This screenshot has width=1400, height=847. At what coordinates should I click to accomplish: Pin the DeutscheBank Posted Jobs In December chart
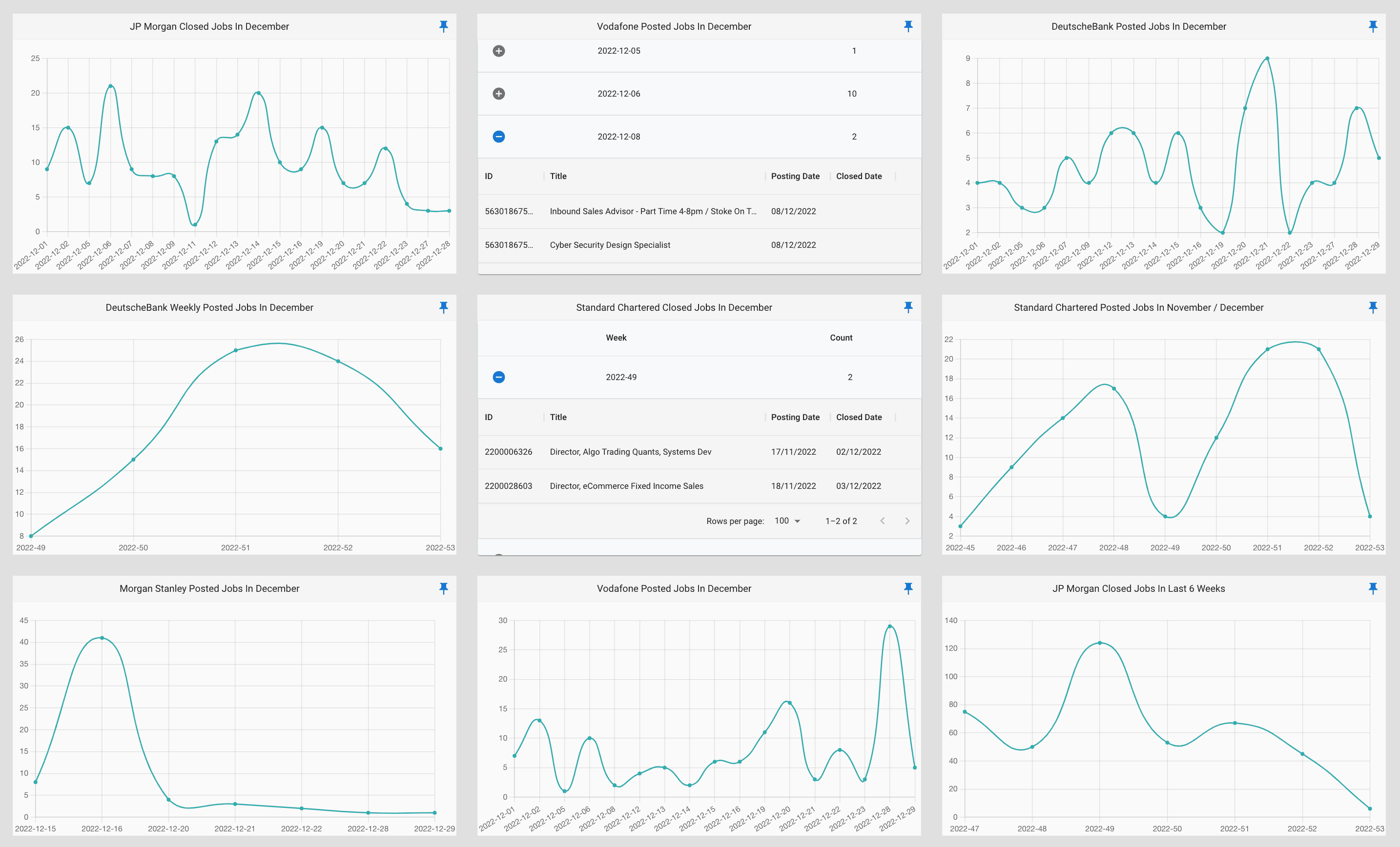point(1373,26)
